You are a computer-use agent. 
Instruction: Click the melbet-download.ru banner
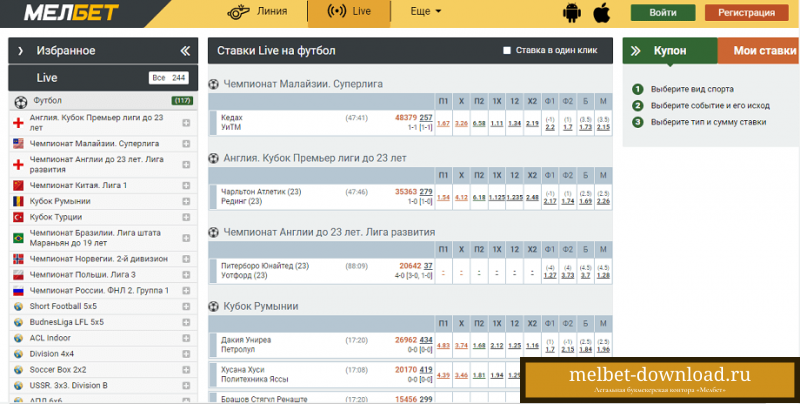click(660, 380)
